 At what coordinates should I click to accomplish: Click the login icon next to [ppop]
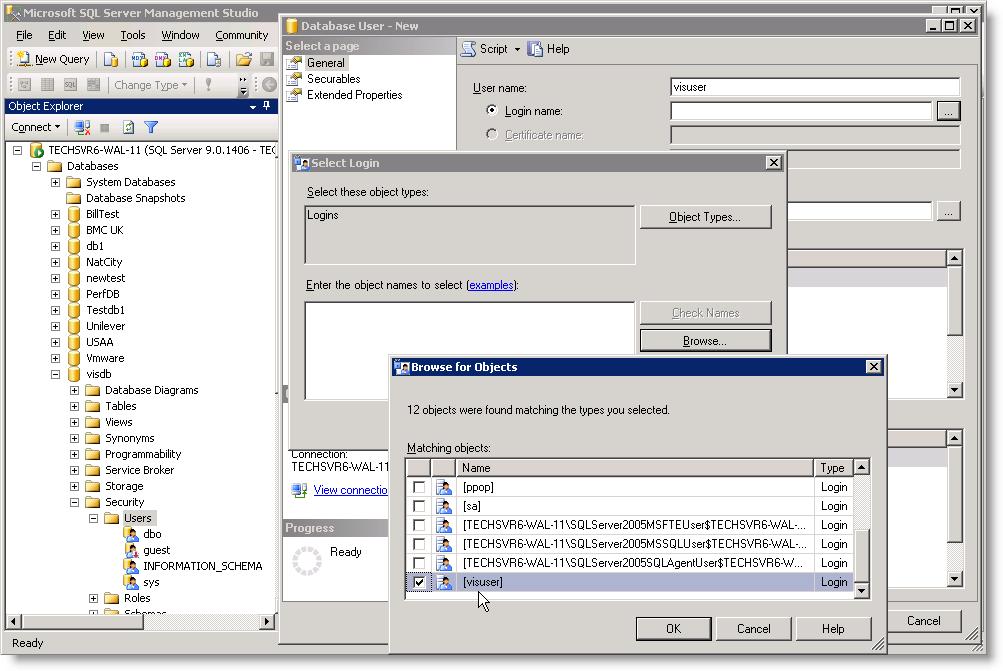point(443,487)
